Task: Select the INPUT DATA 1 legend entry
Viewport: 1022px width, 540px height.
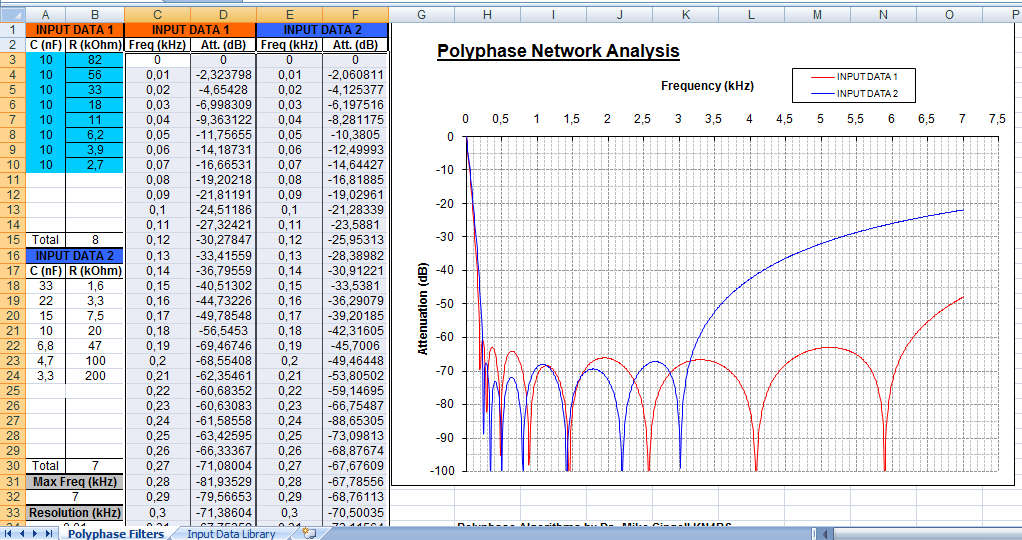Action: (x=854, y=77)
